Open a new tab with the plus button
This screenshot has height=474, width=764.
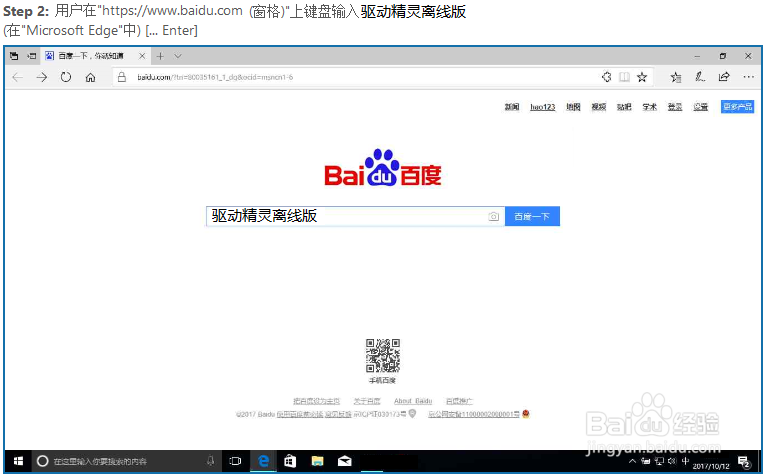pos(160,56)
